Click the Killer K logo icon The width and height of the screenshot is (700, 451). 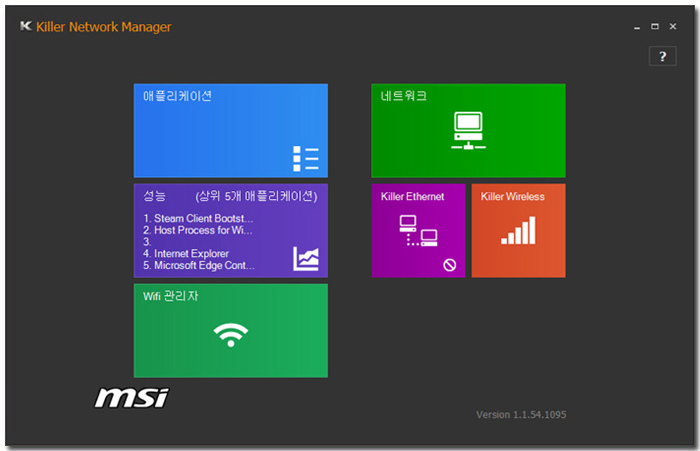pos(26,26)
